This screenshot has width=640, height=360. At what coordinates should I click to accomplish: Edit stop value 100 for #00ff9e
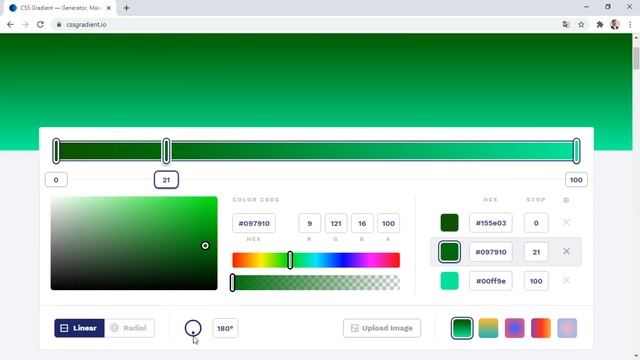[536, 281]
